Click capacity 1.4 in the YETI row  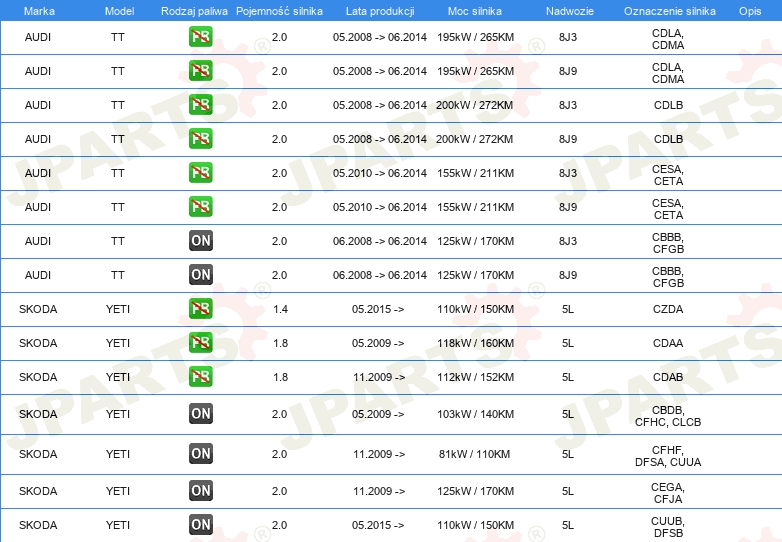click(x=280, y=309)
